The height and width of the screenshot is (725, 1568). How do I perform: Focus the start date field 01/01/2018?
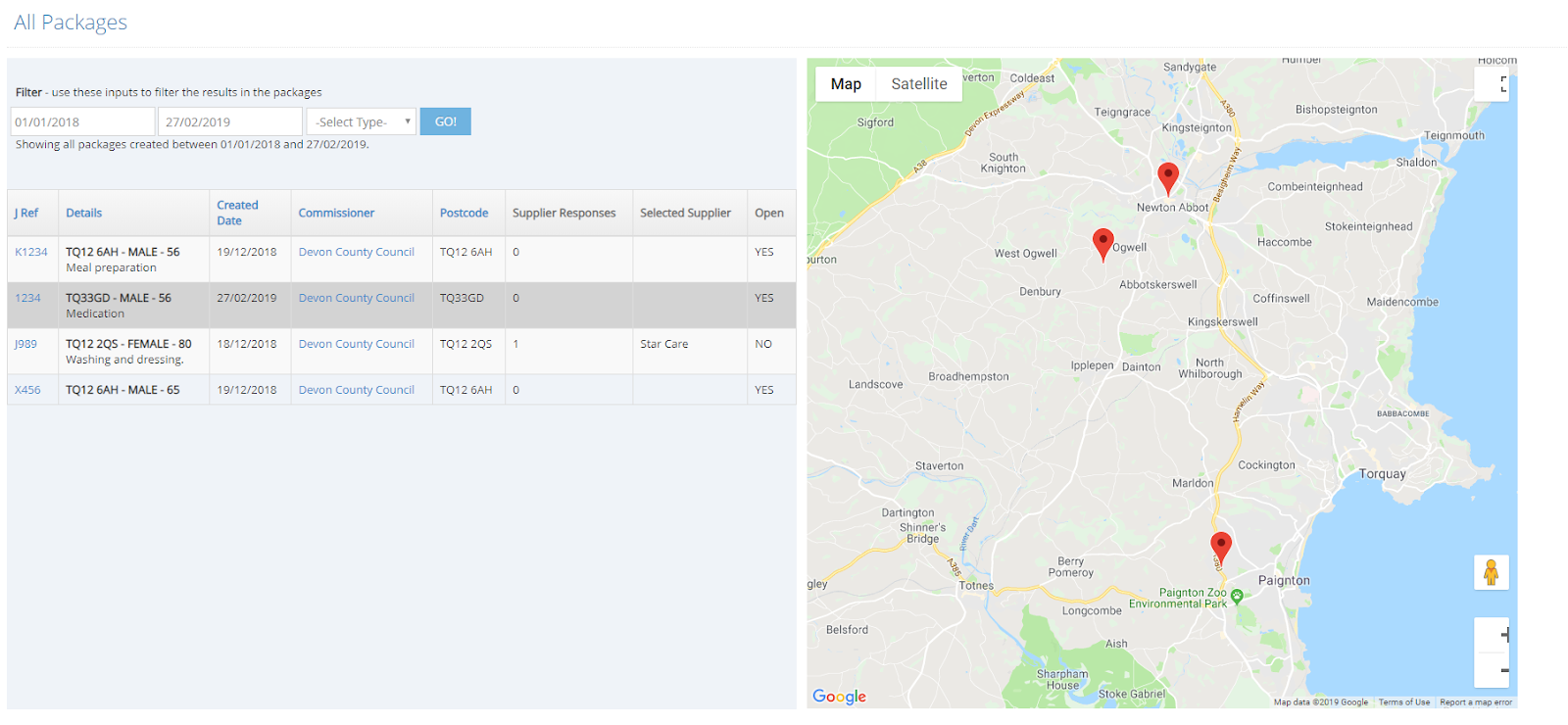[x=82, y=121]
